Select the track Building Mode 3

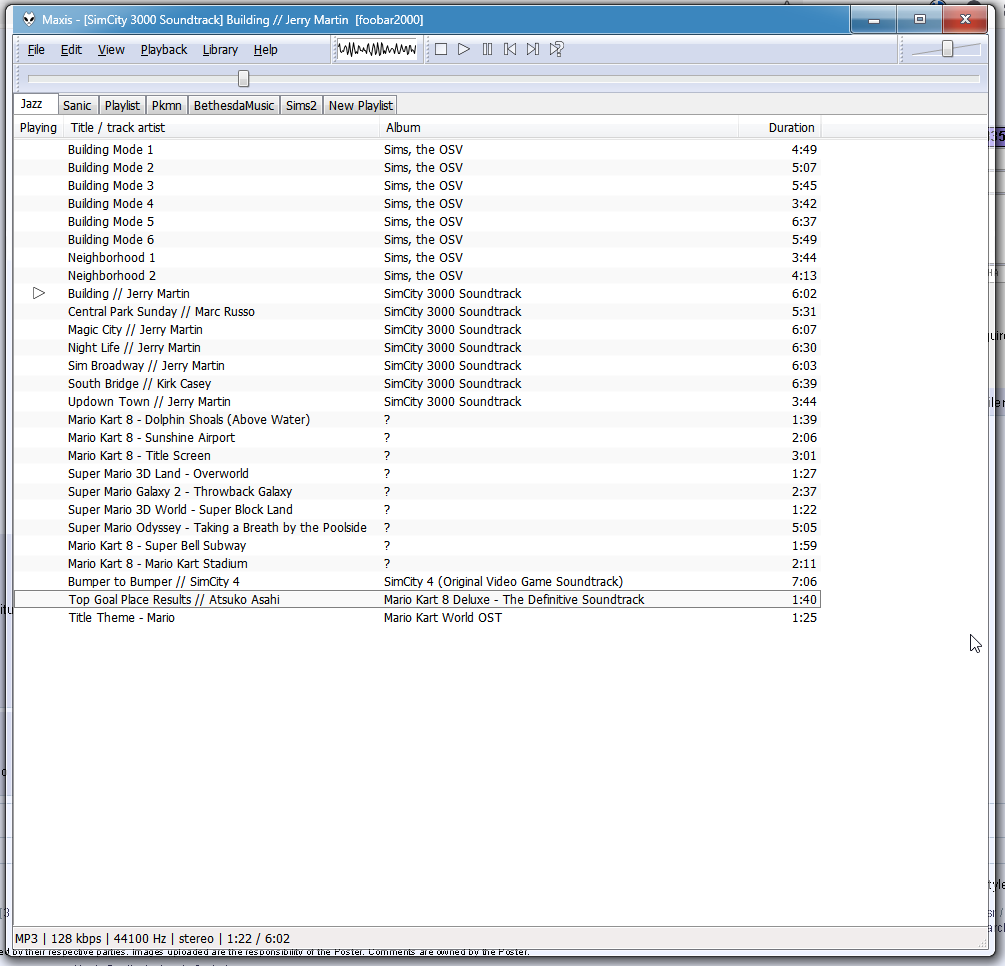coord(417,185)
